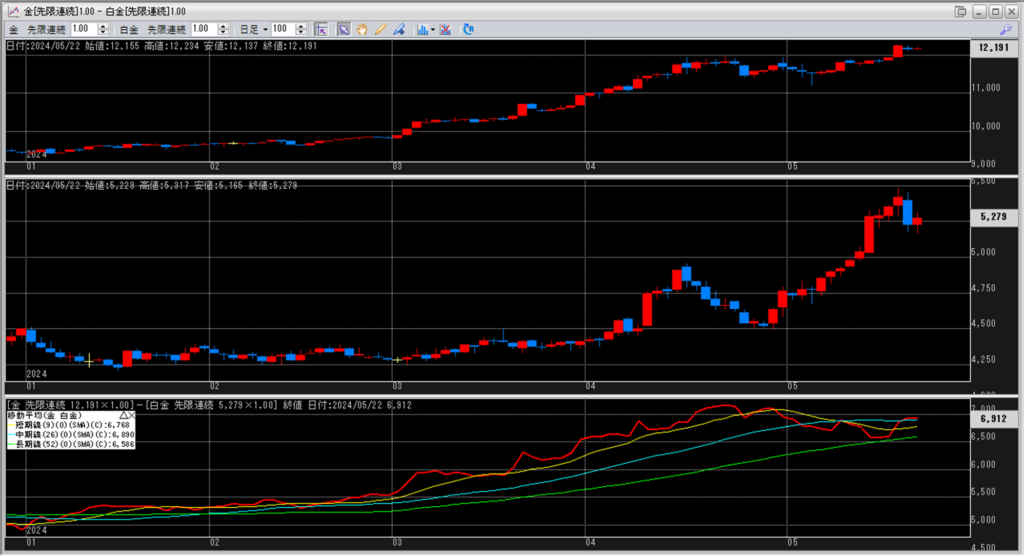The height and width of the screenshot is (556, 1024).
Task: Click the delete indicator chart icon
Action: click(x=445, y=30)
